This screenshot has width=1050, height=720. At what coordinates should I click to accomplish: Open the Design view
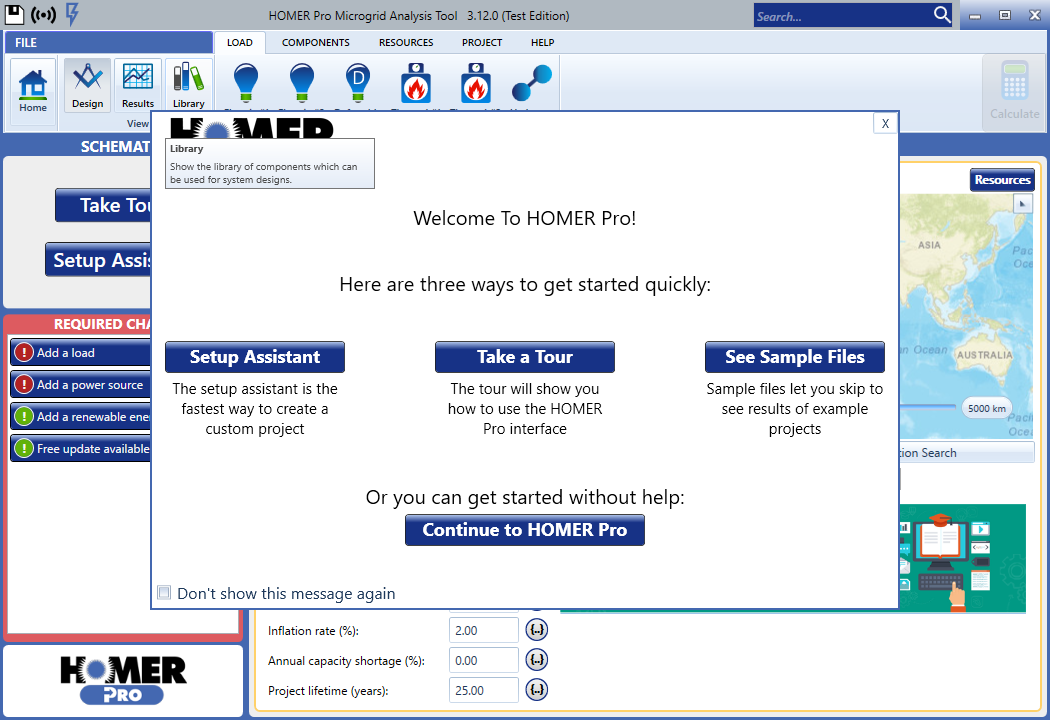[87, 85]
